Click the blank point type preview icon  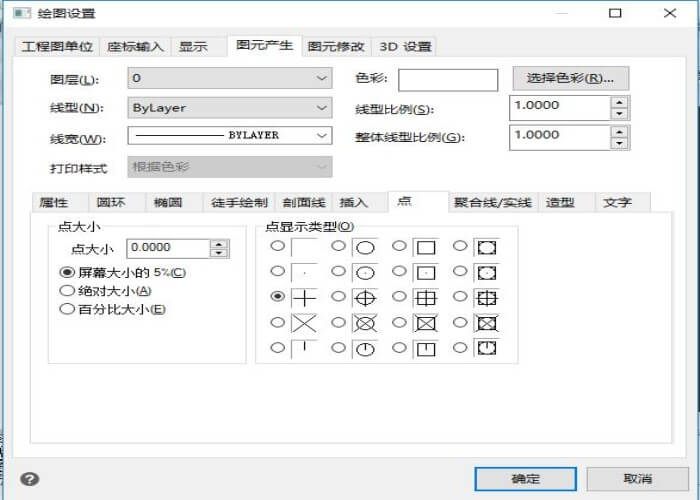point(304,247)
